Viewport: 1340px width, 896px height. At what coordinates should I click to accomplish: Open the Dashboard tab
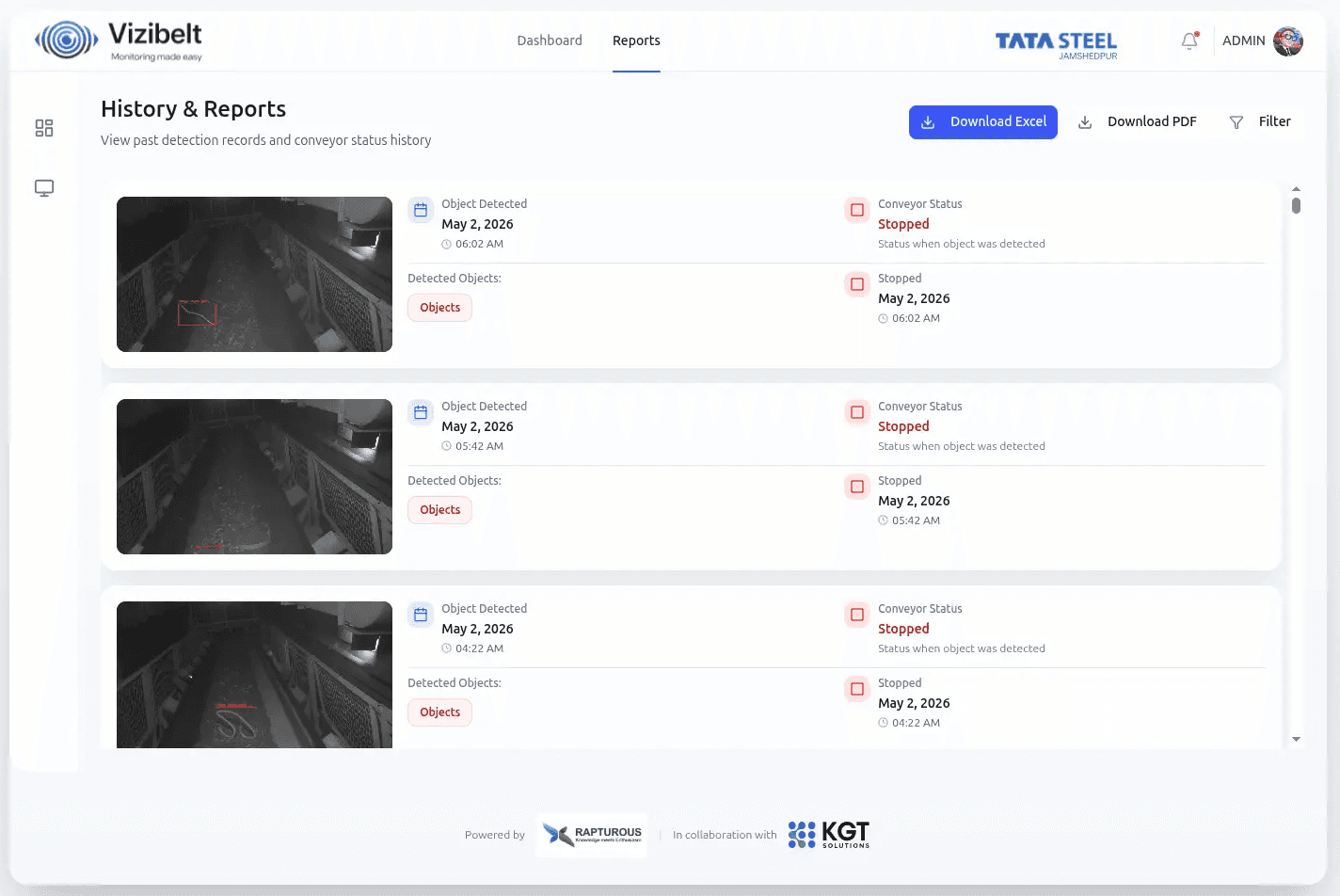[550, 40]
